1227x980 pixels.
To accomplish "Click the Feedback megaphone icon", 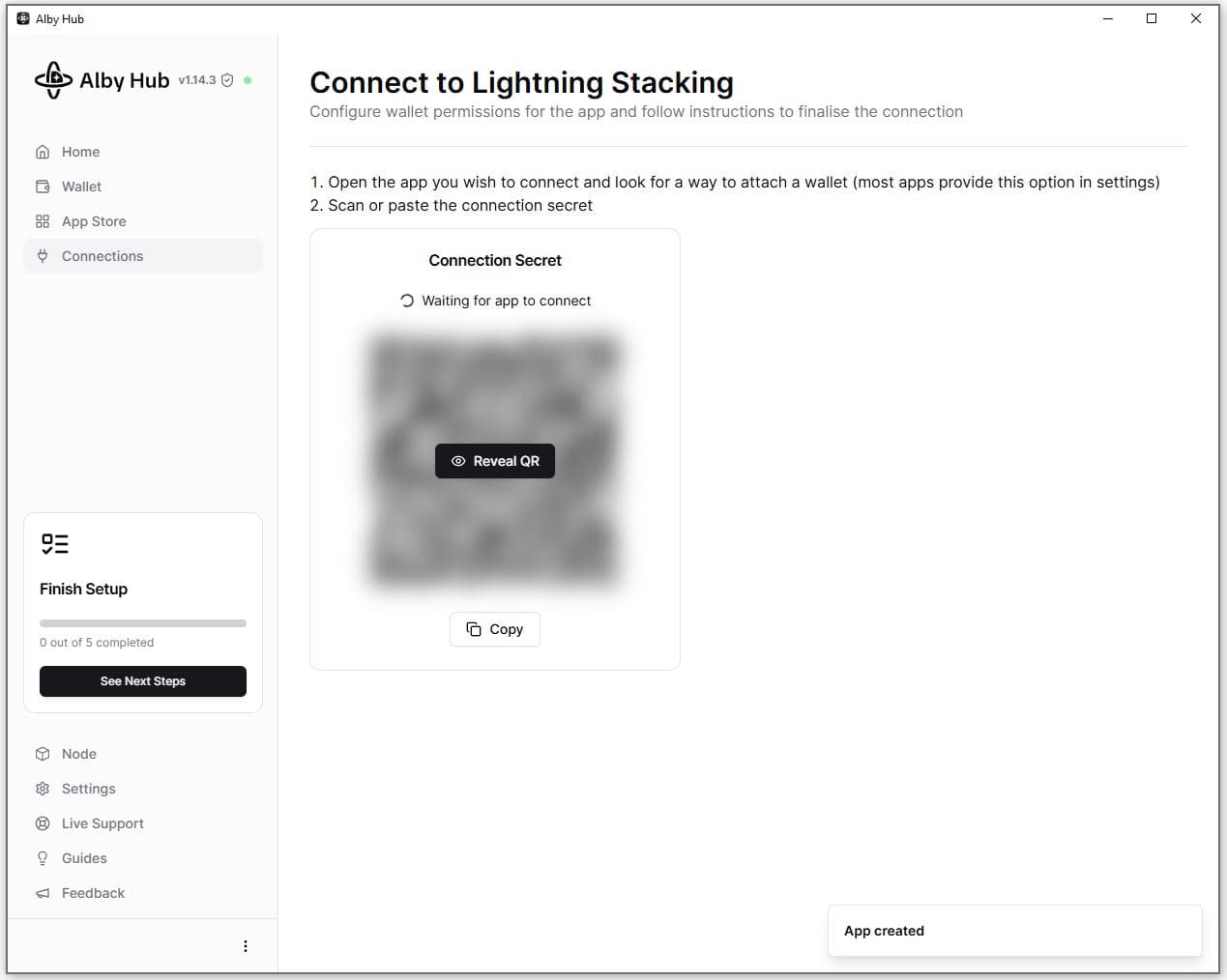I will click(43, 893).
